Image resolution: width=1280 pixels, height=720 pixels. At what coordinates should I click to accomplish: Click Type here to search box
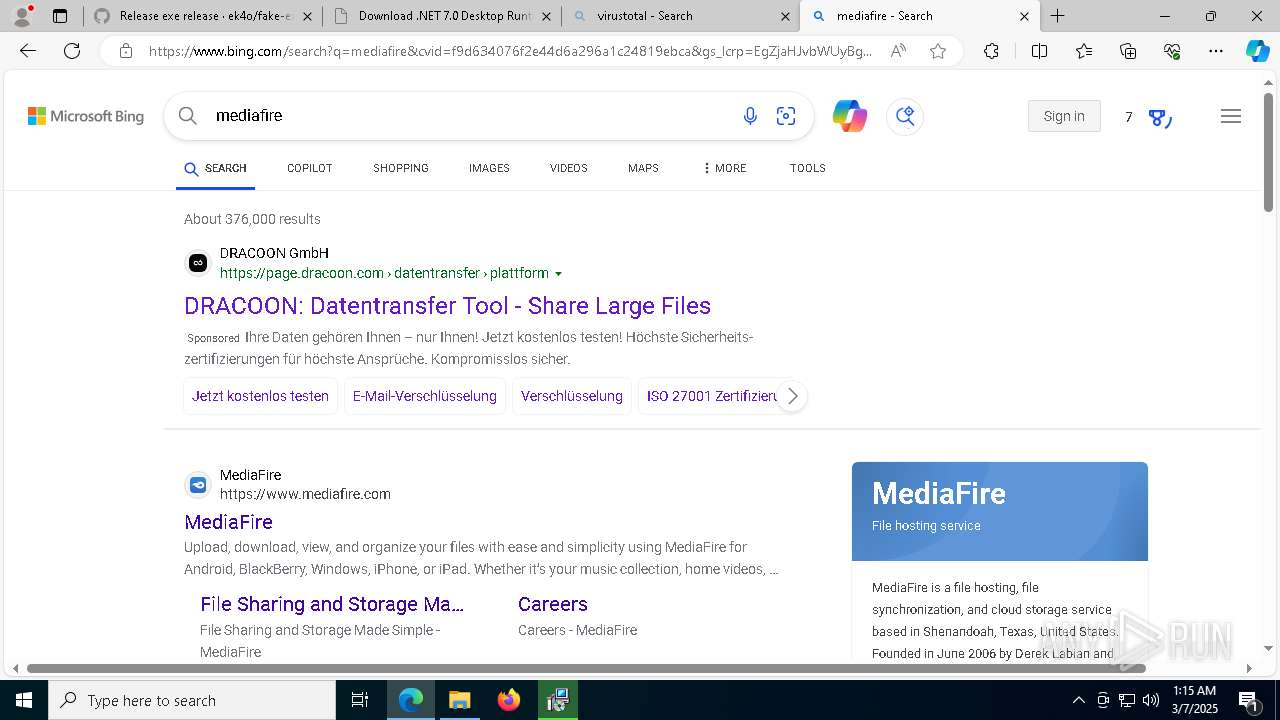192,700
